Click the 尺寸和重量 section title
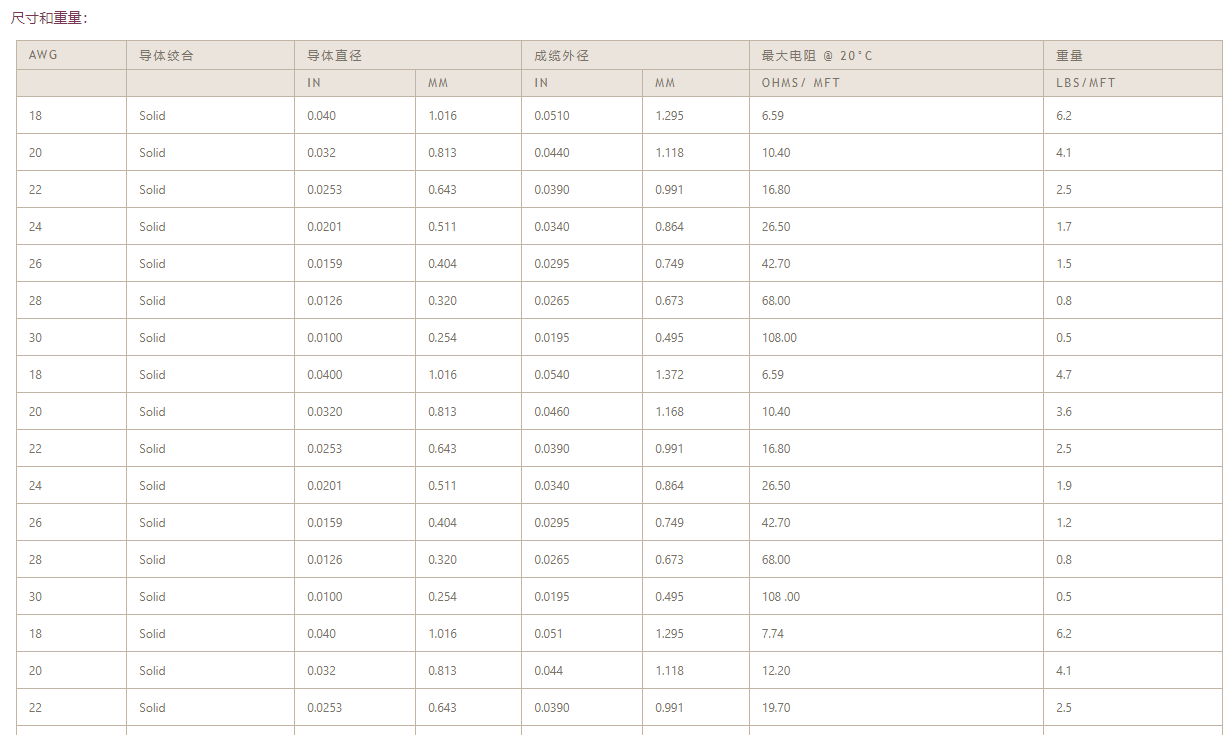The width and height of the screenshot is (1230, 735). [x=49, y=18]
